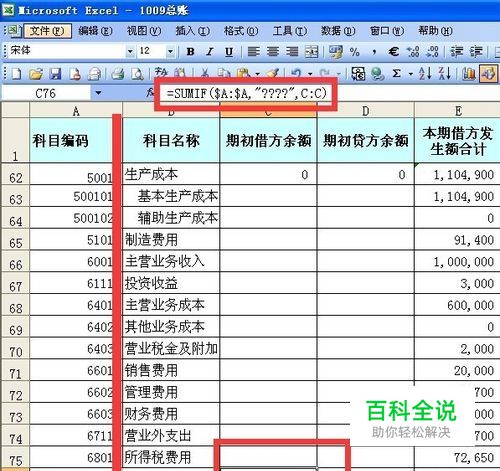Screen dimensions: 500x471
Task: Click the Undo arrow icon
Action: click(x=296, y=73)
